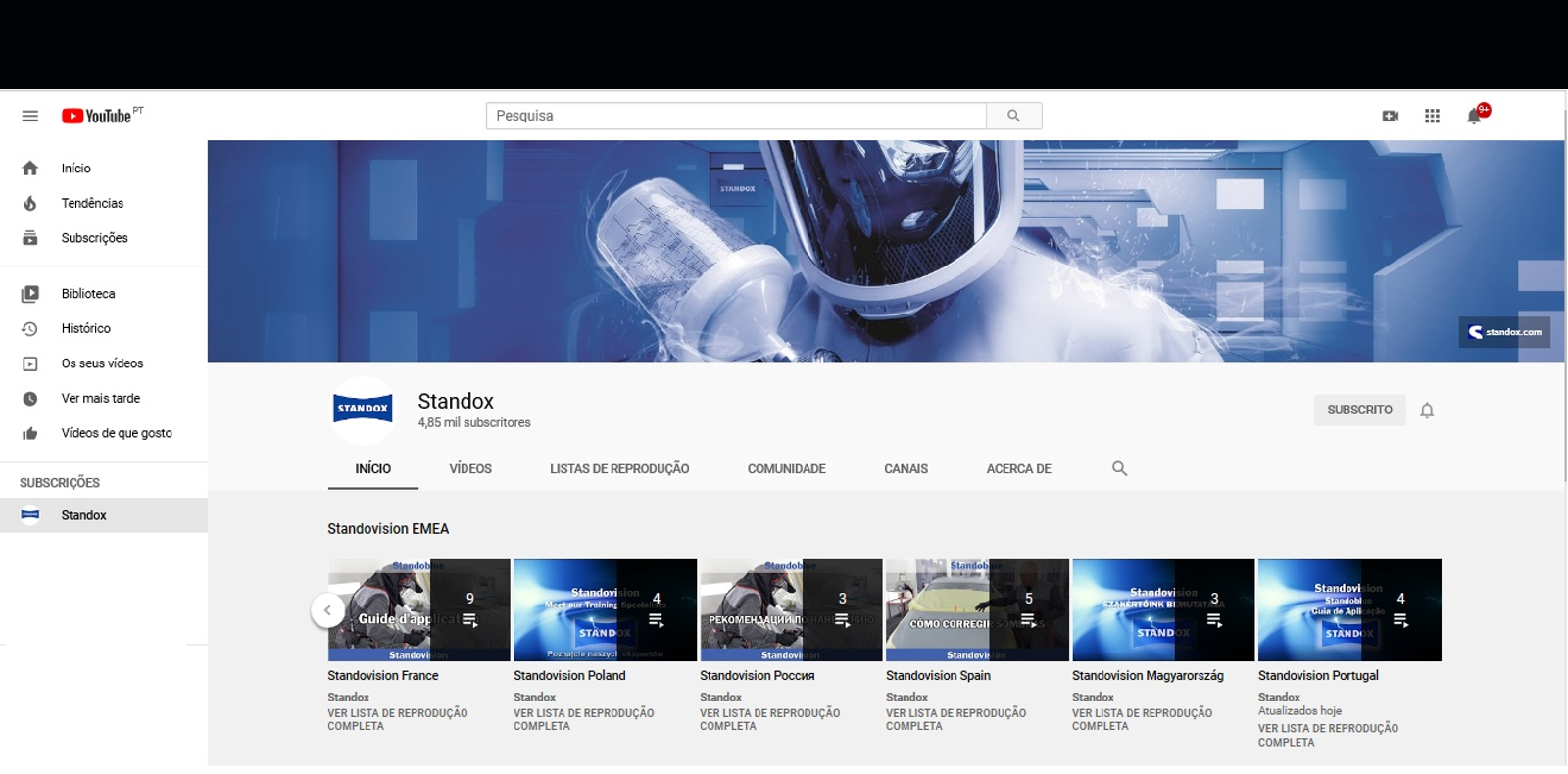Viewport: 1568px width, 774px height.
Task: View full playlist under Standovision Magyarország
Action: tap(1143, 720)
